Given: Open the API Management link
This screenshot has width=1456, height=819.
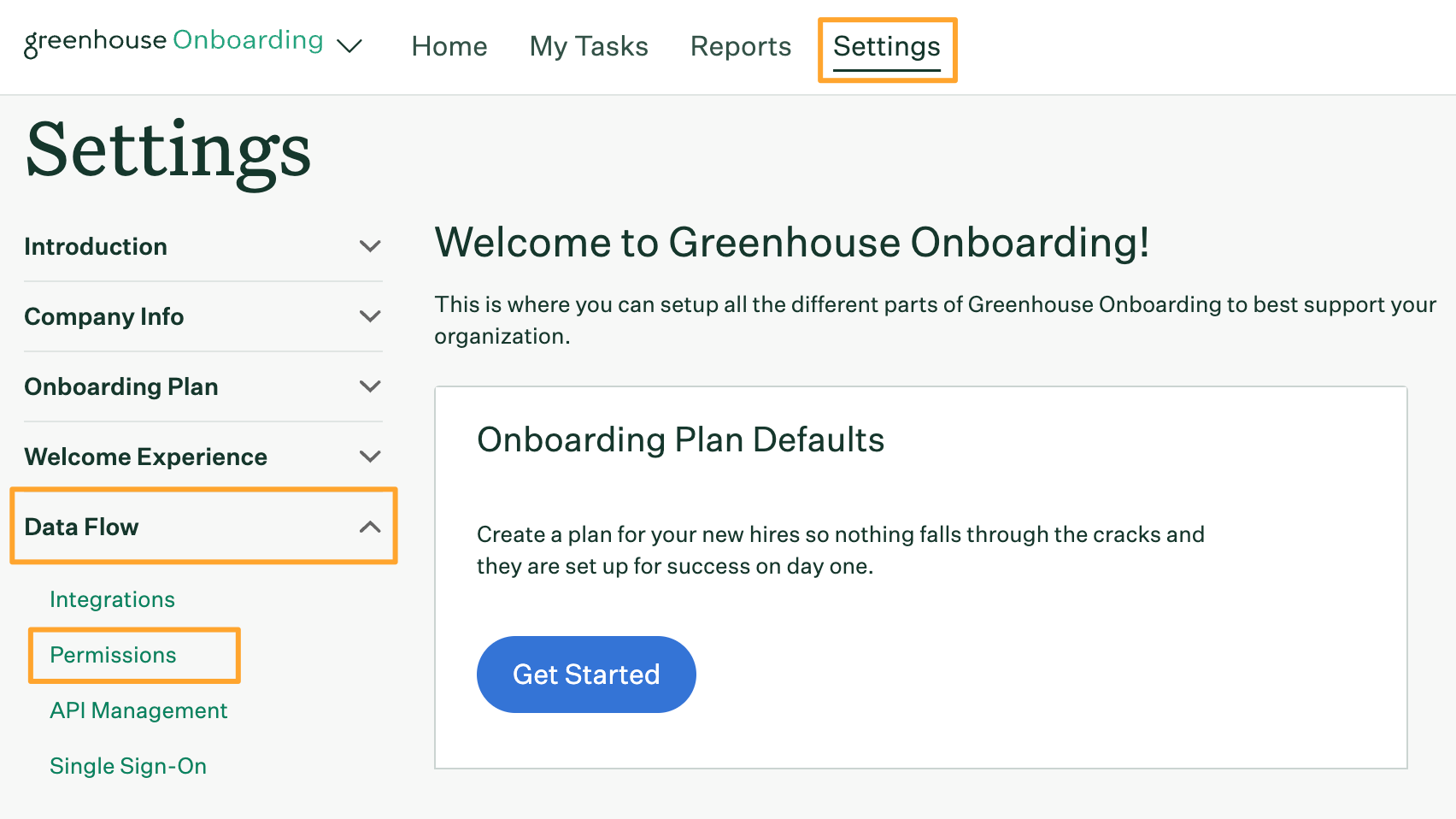Looking at the screenshot, I should [x=138, y=710].
